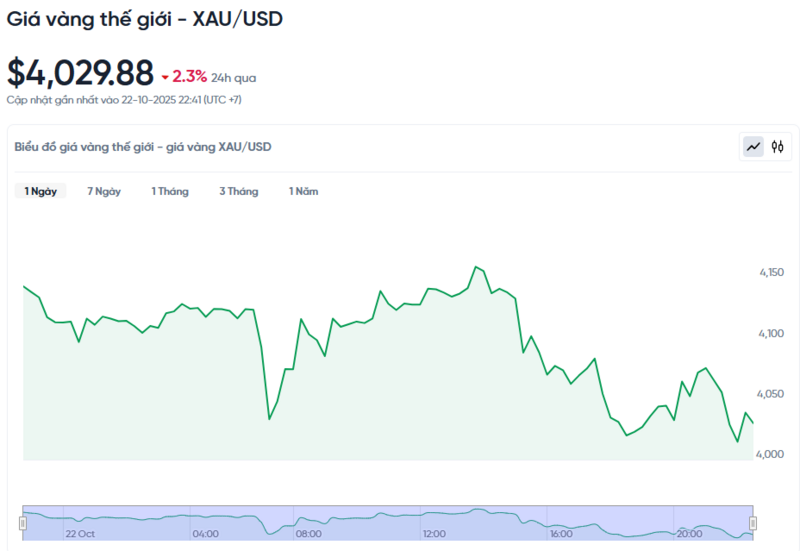Show the 3 Tháng chart range
The width and height of the screenshot is (800, 551).
[238, 191]
